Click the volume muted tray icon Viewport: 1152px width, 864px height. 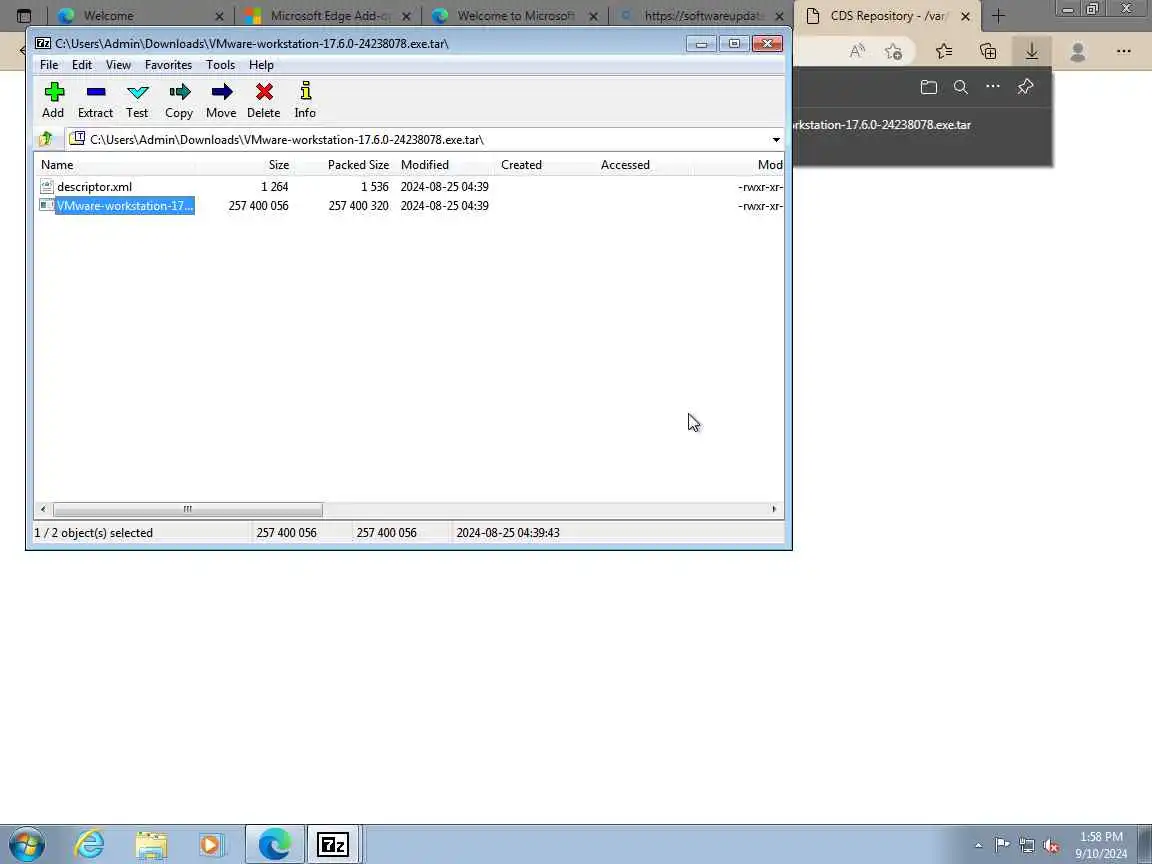pos(1051,846)
